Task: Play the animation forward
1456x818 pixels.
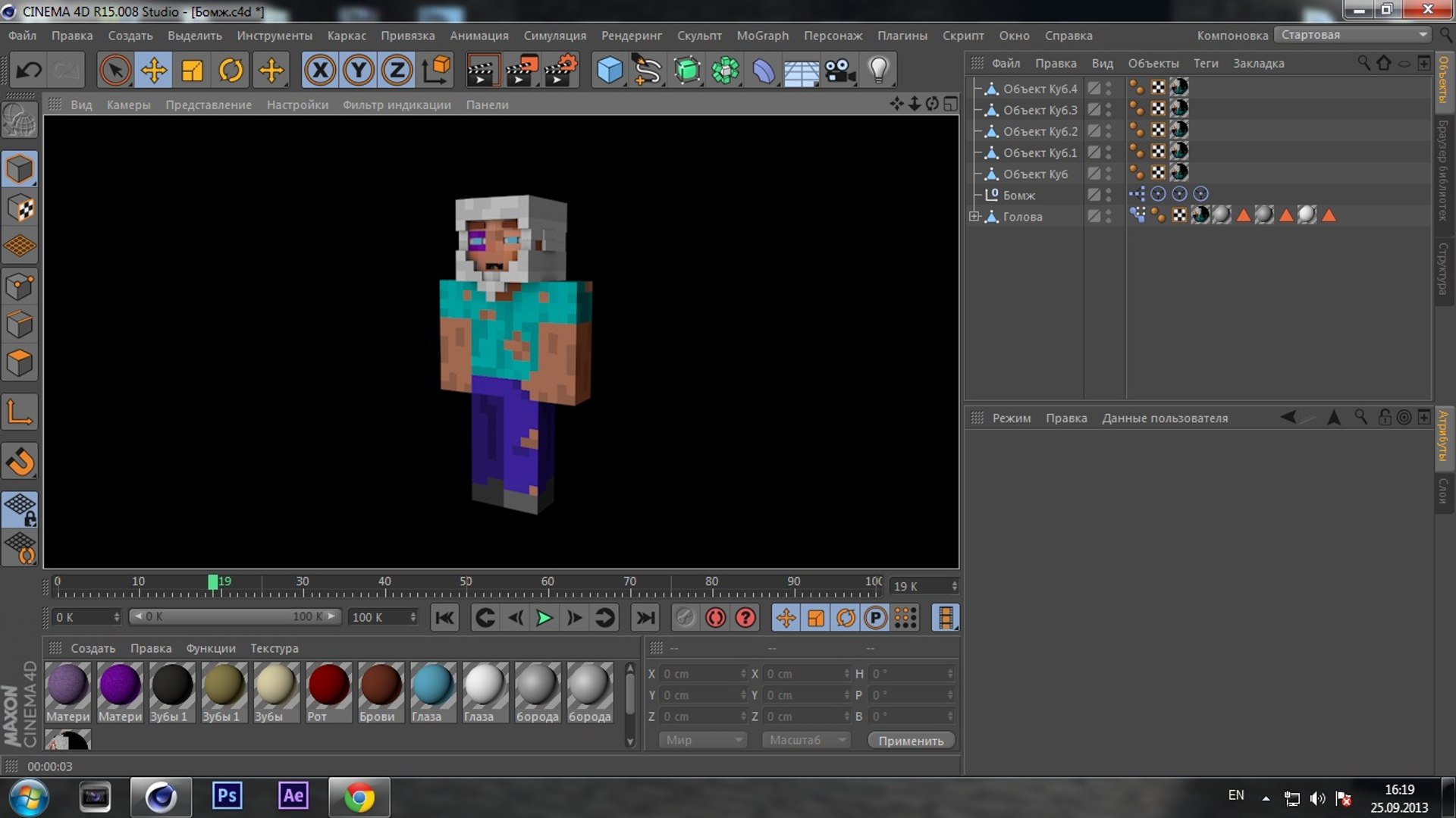Action: point(544,618)
